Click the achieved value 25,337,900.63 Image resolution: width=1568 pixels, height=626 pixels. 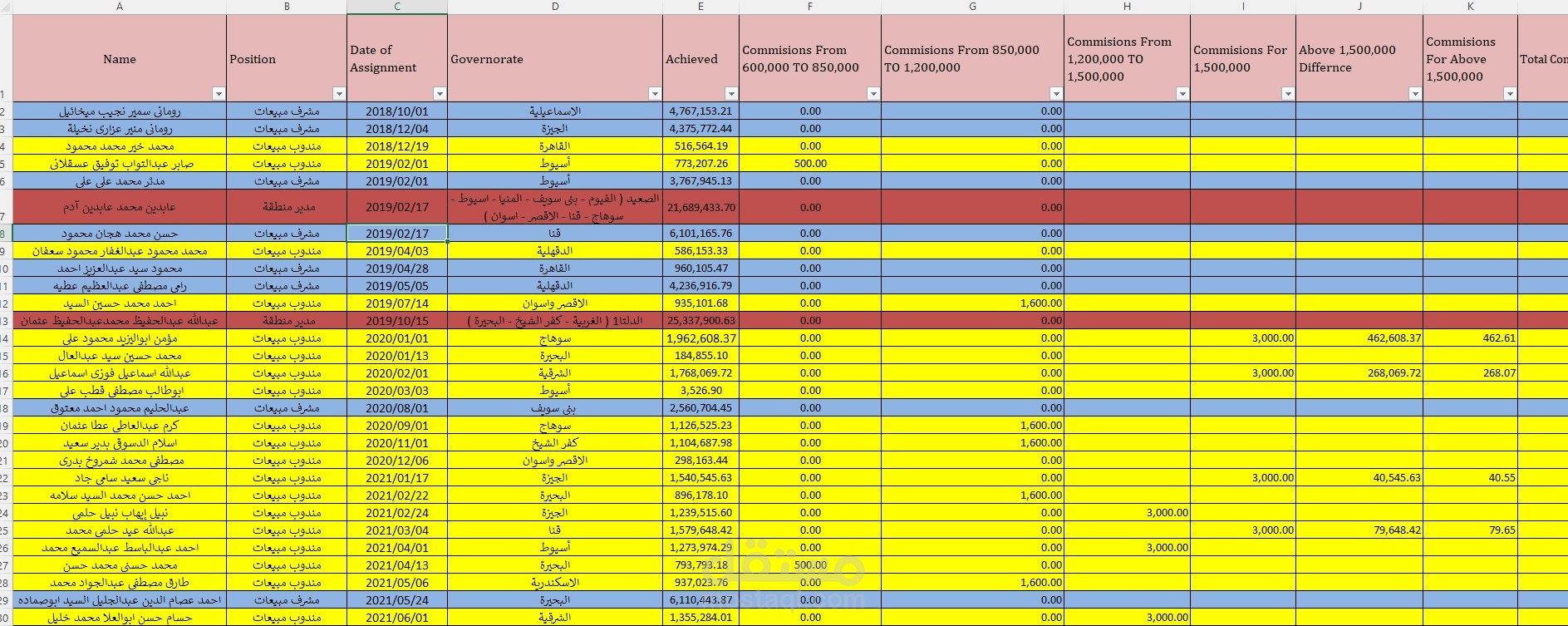click(700, 321)
